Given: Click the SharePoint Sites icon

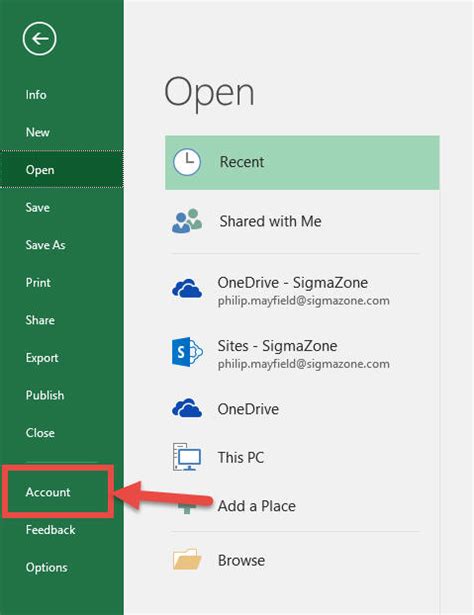Looking at the screenshot, I should point(187,351).
